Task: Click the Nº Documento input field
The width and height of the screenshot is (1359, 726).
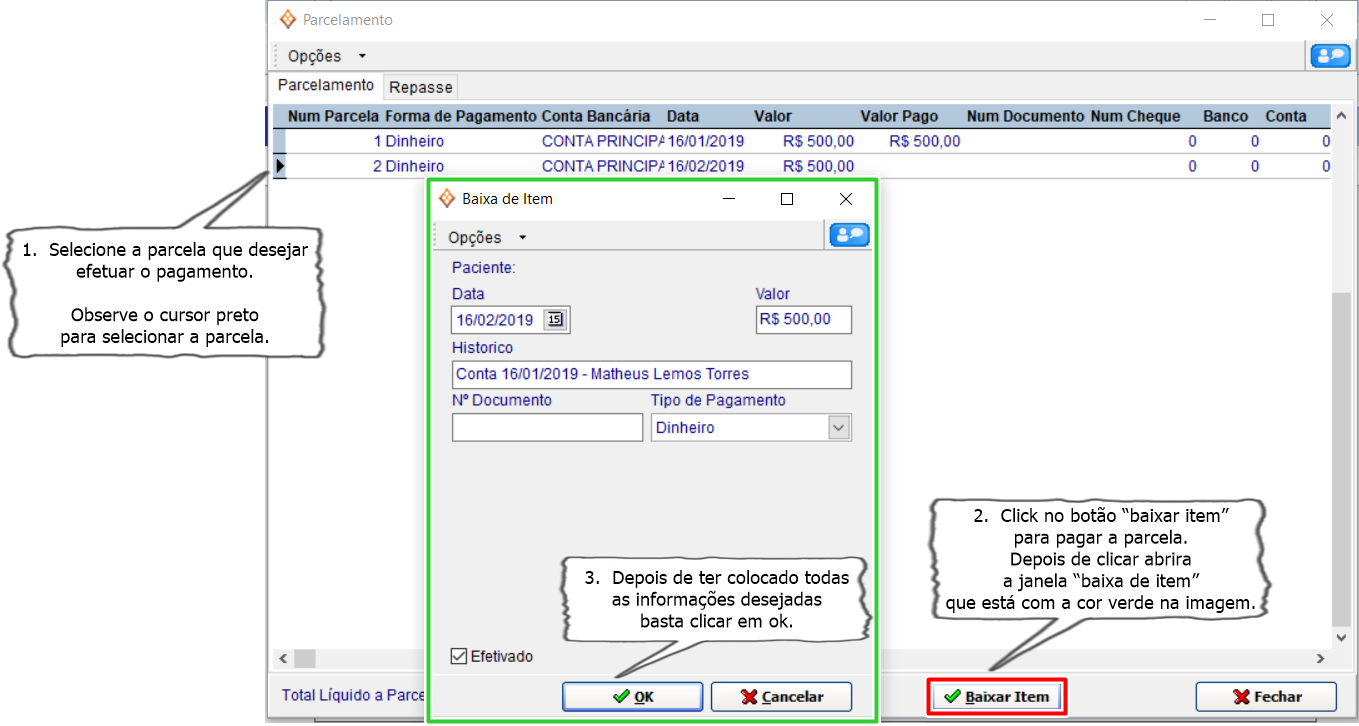Action: [547, 428]
